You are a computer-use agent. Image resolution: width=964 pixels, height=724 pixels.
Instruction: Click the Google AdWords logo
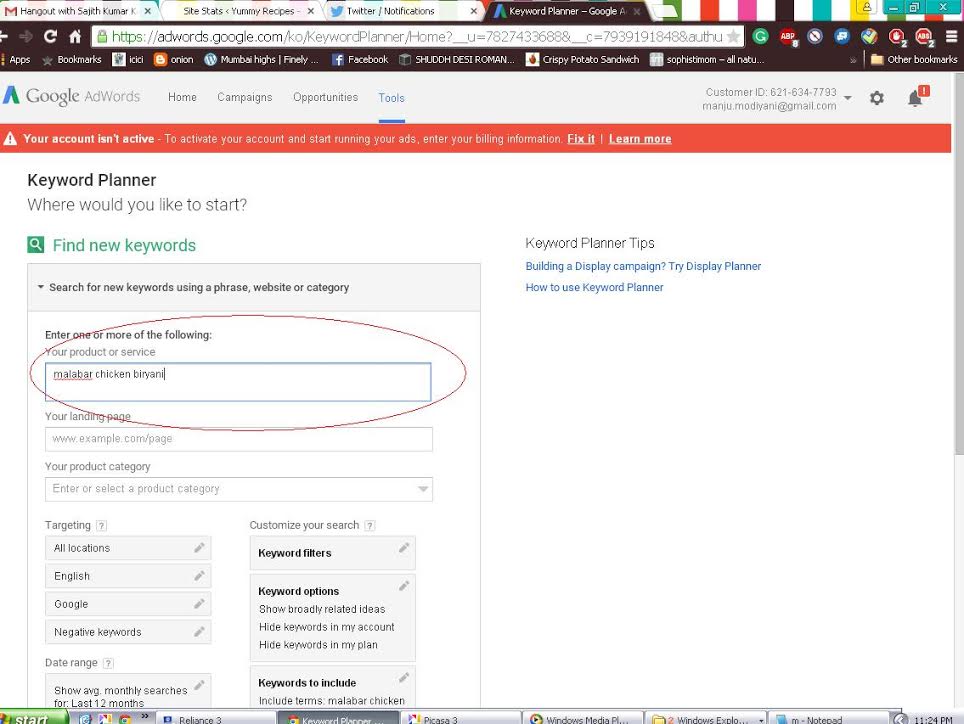pos(72,96)
